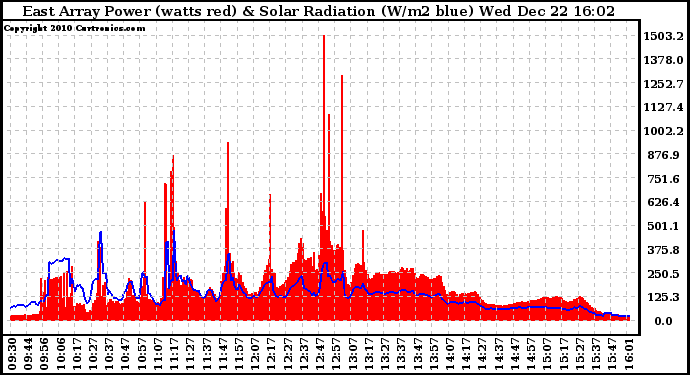Click the 15:37 time label
Viewport: 690px width, 375px height.
596,354
